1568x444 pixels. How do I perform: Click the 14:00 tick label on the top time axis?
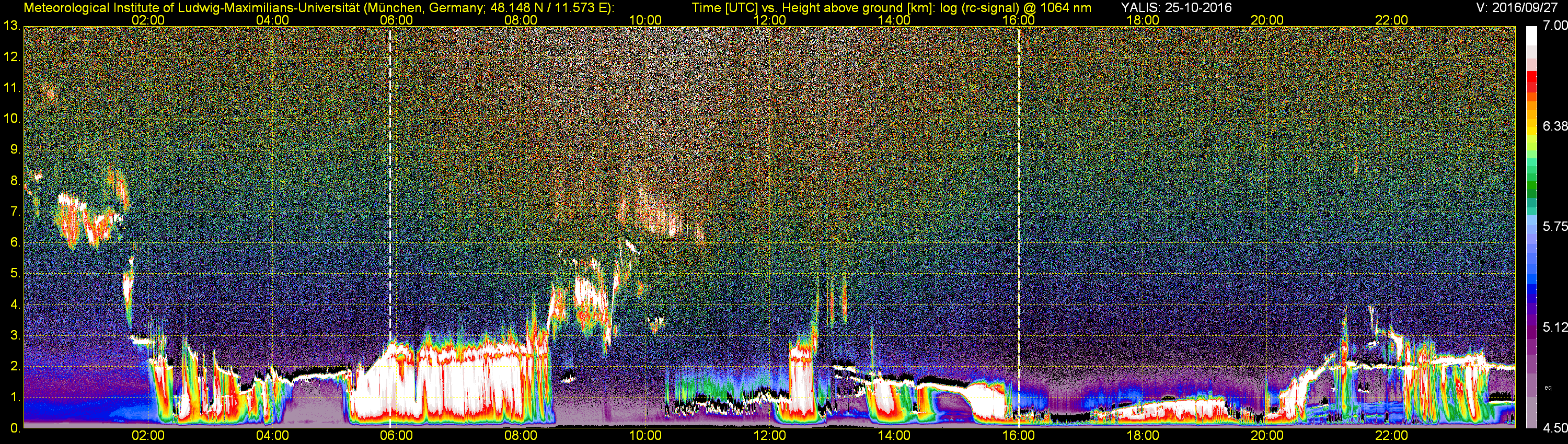coord(894,20)
